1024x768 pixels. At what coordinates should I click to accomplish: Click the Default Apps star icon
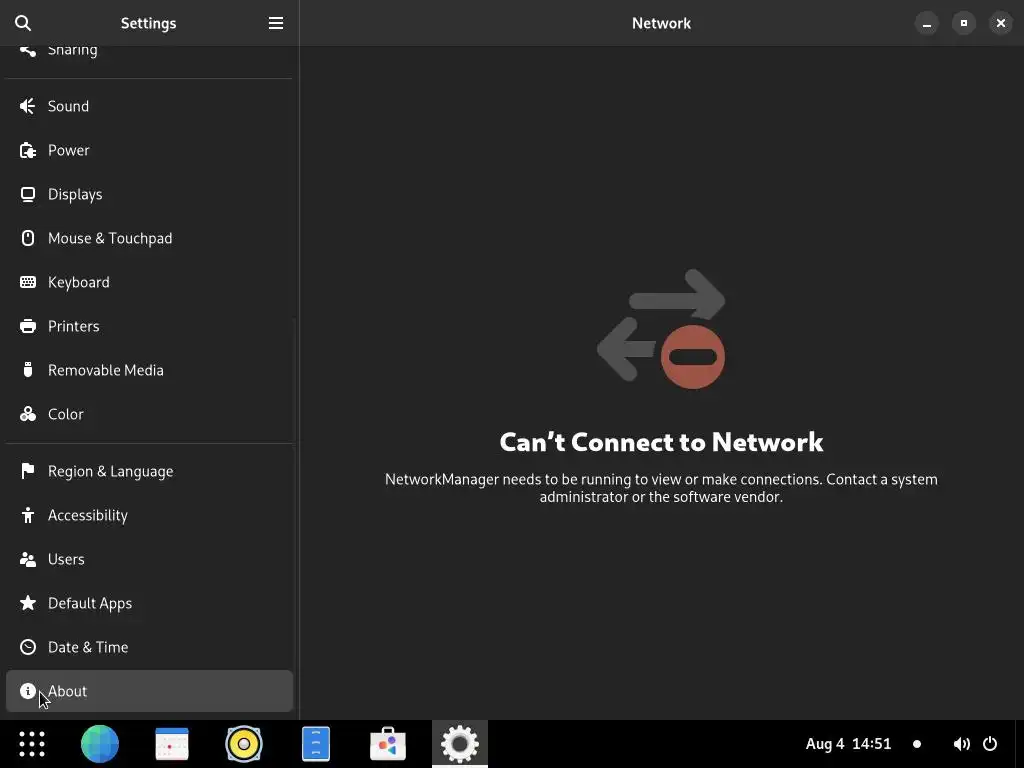[x=27, y=603]
